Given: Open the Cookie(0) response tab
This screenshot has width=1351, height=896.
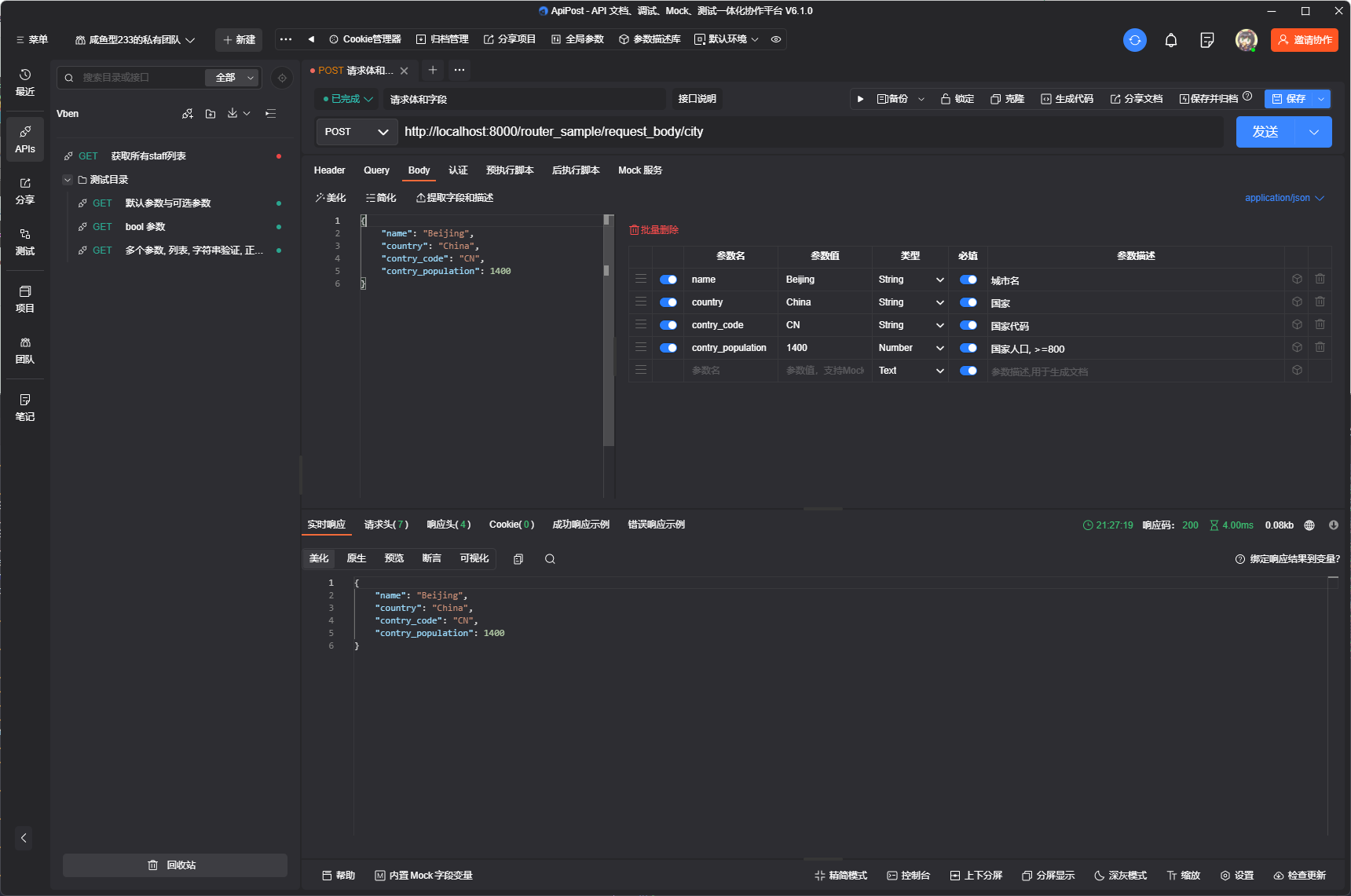Looking at the screenshot, I should 511,525.
